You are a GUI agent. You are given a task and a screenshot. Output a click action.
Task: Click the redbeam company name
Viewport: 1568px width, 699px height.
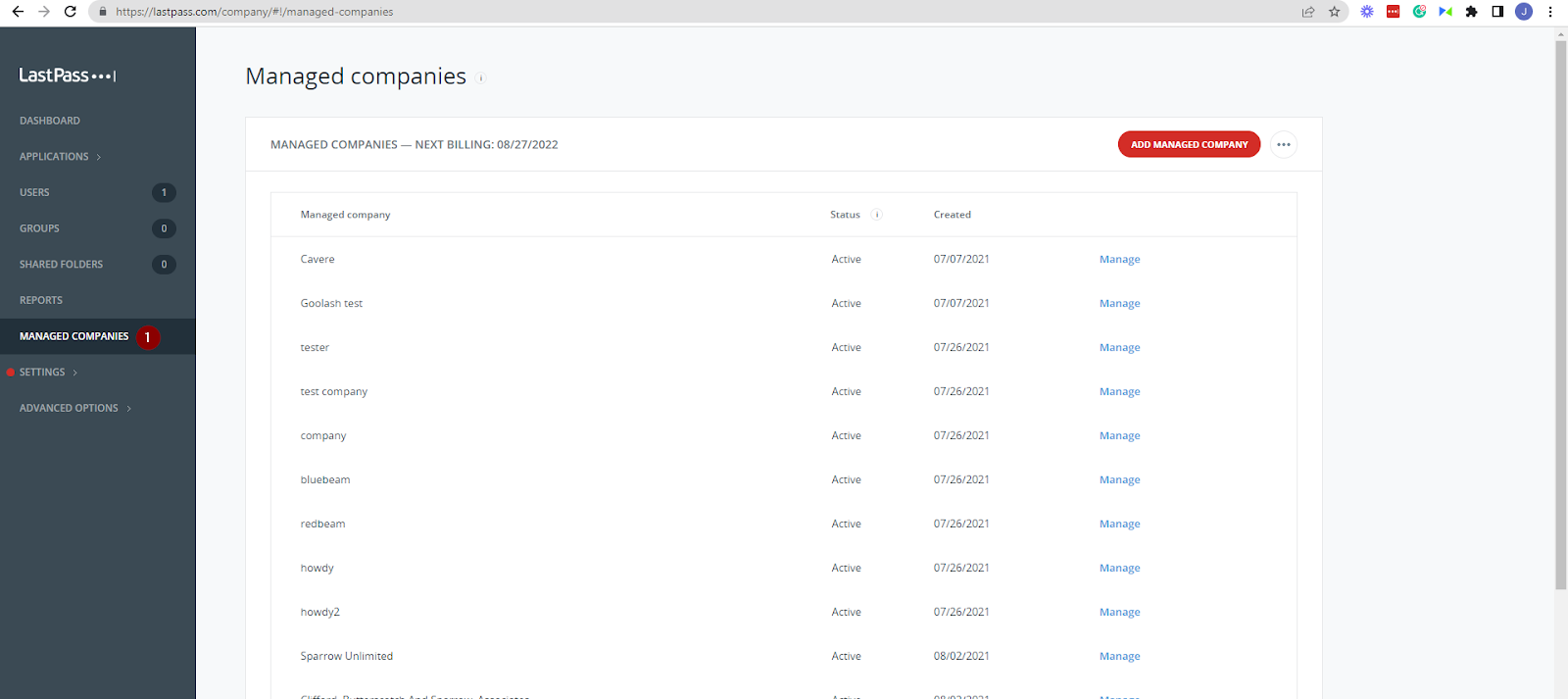click(322, 524)
